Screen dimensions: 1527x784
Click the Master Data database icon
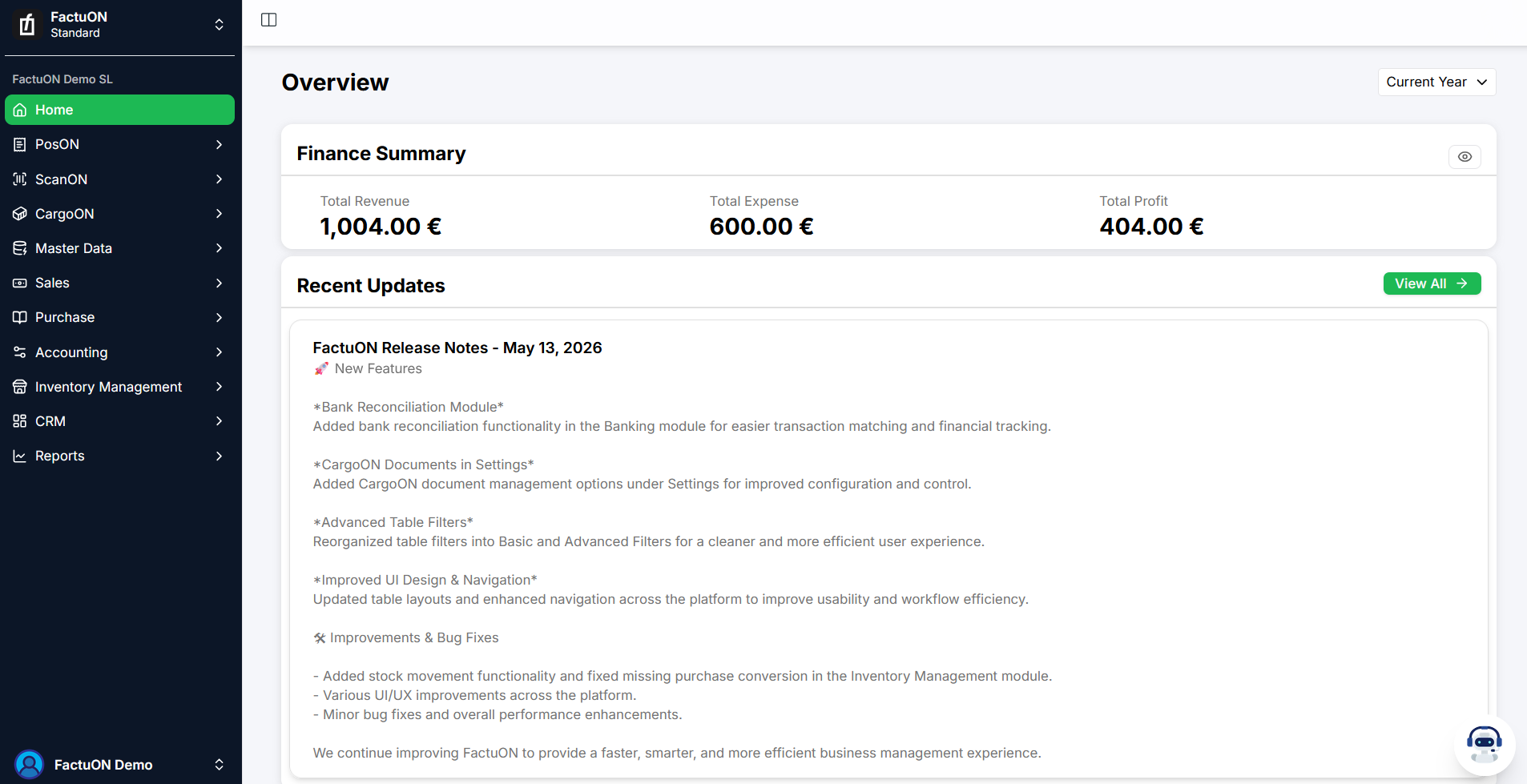click(x=20, y=248)
